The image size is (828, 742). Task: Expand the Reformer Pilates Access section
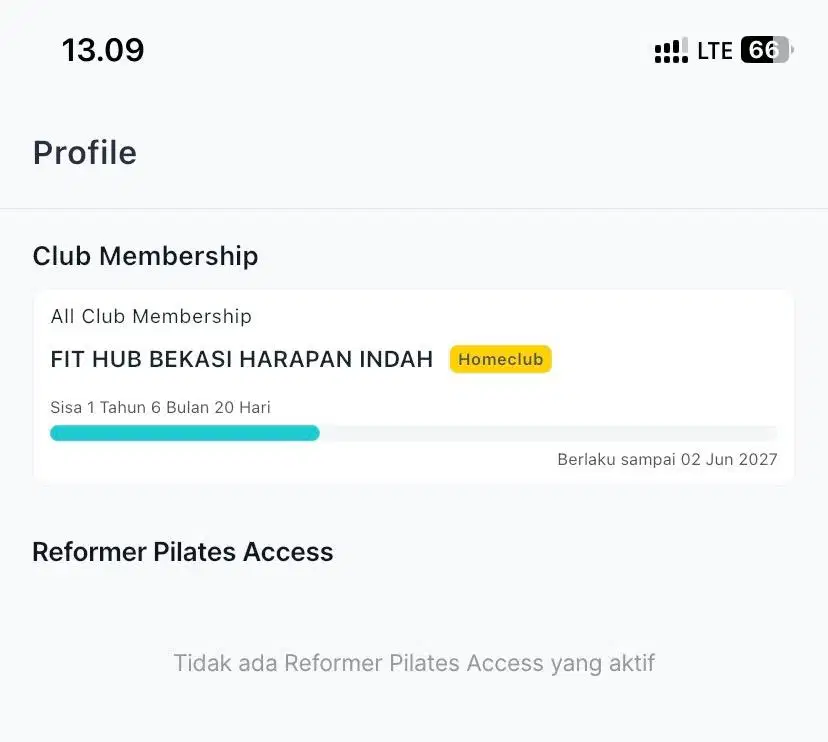tap(183, 551)
